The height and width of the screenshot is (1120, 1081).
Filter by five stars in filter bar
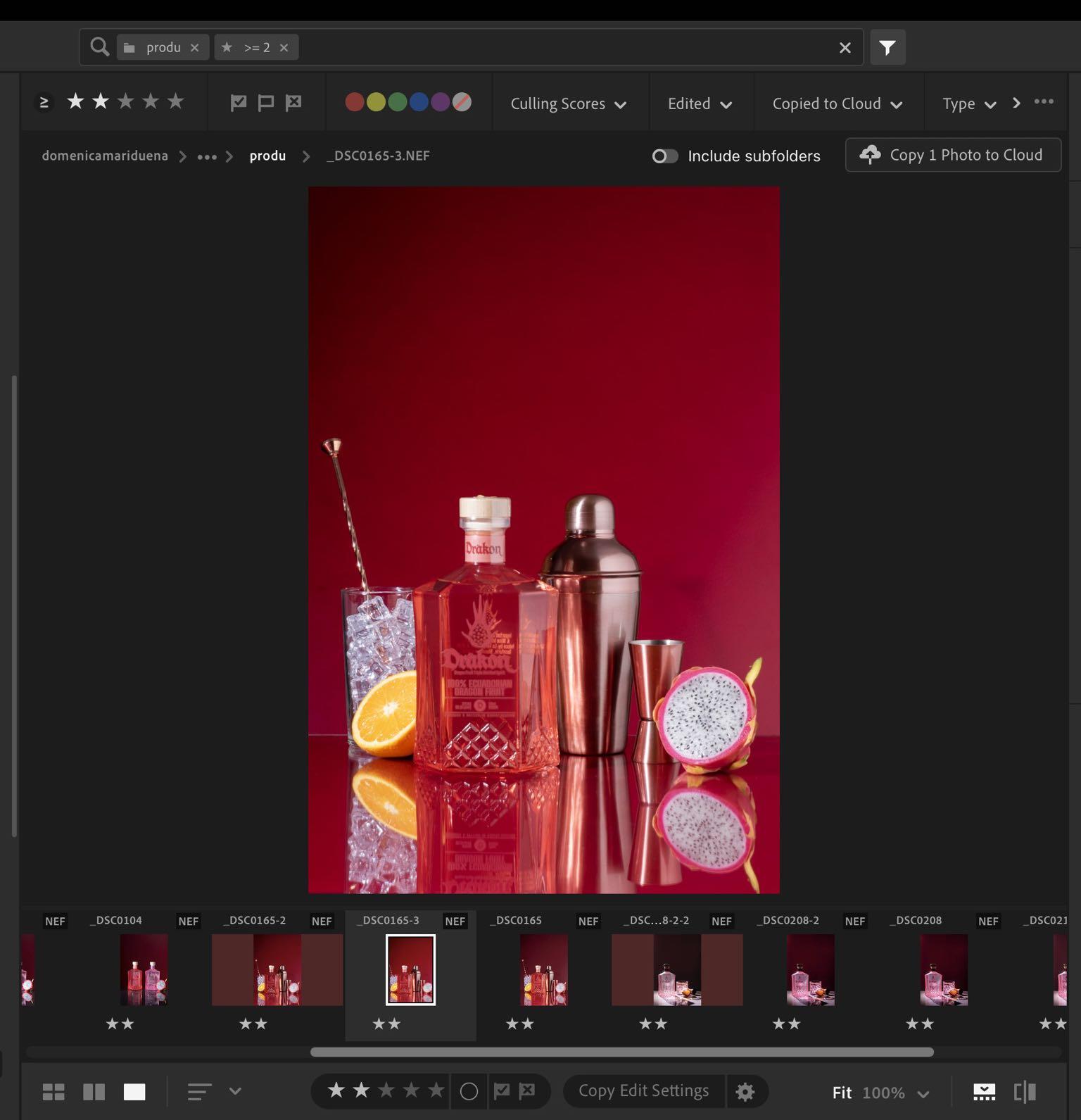pos(175,102)
